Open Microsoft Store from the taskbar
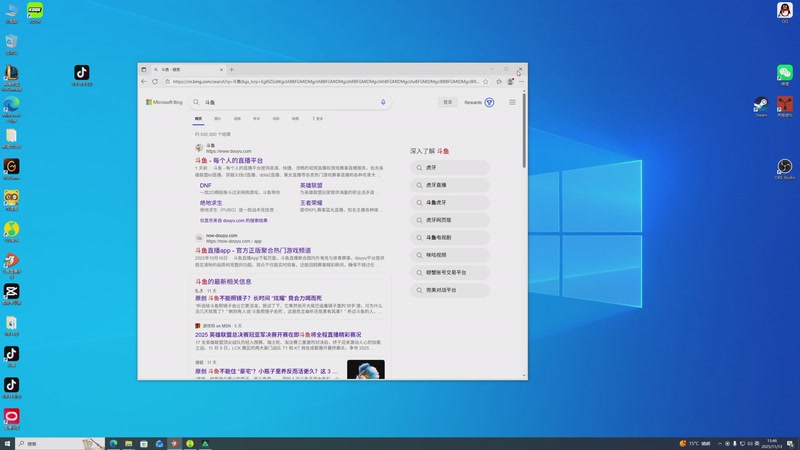The image size is (800, 450). [x=144, y=443]
